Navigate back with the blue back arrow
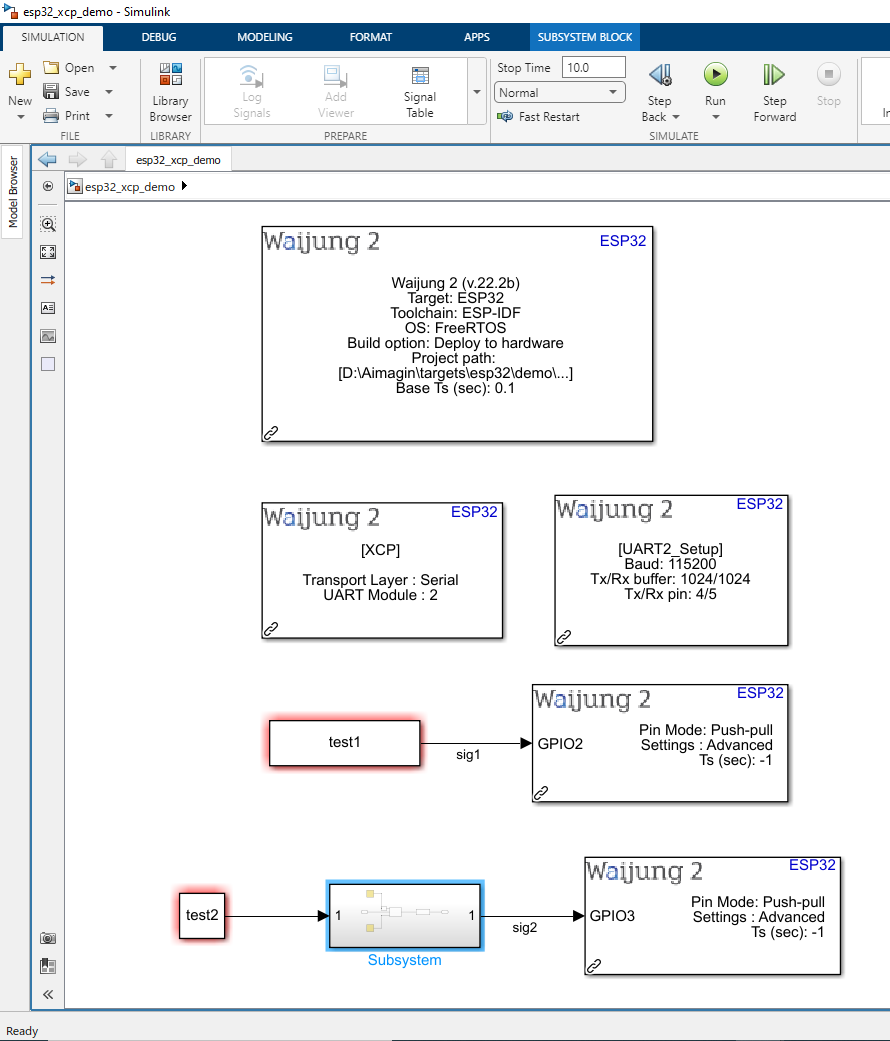890x1041 pixels. [x=47, y=159]
